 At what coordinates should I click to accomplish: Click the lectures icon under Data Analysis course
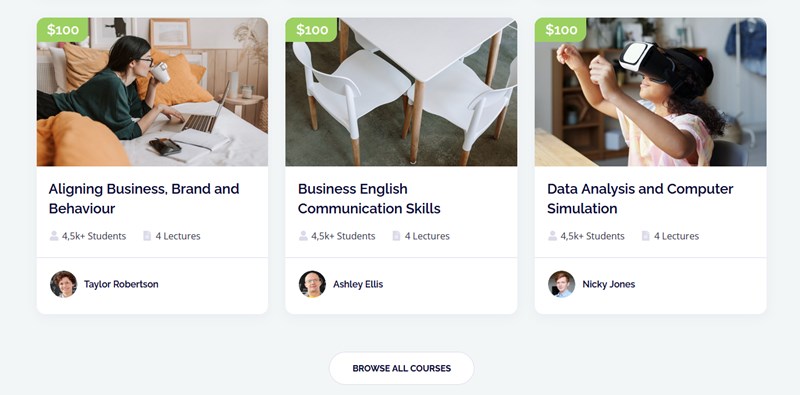[x=645, y=236]
